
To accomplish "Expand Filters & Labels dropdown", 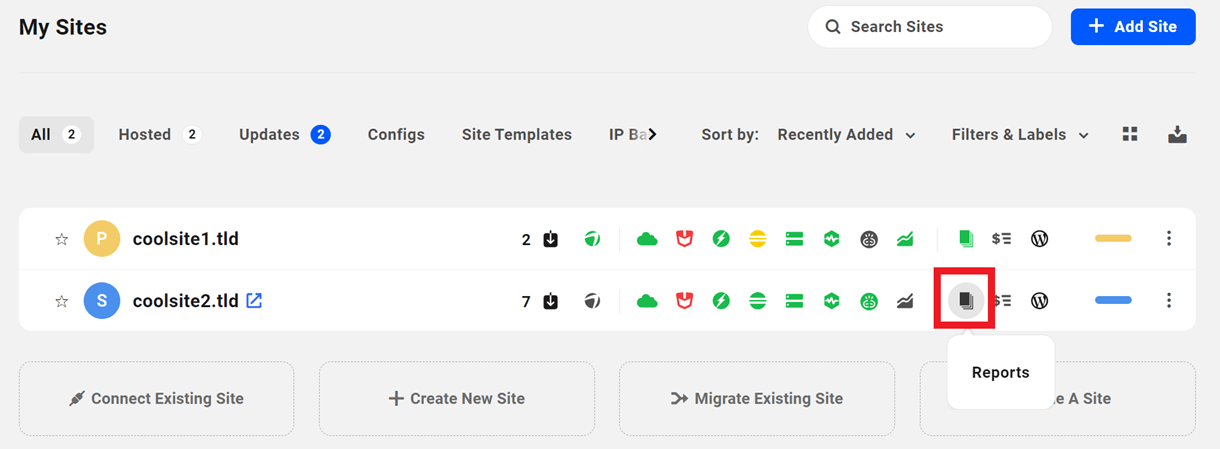I will [x=1020, y=134].
